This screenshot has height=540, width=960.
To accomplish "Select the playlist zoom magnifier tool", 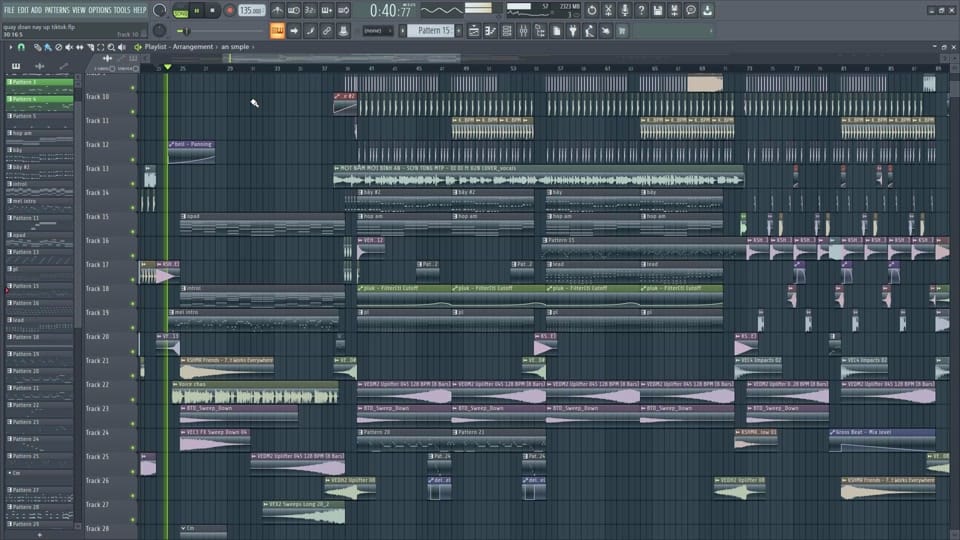I will pos(111,47).
